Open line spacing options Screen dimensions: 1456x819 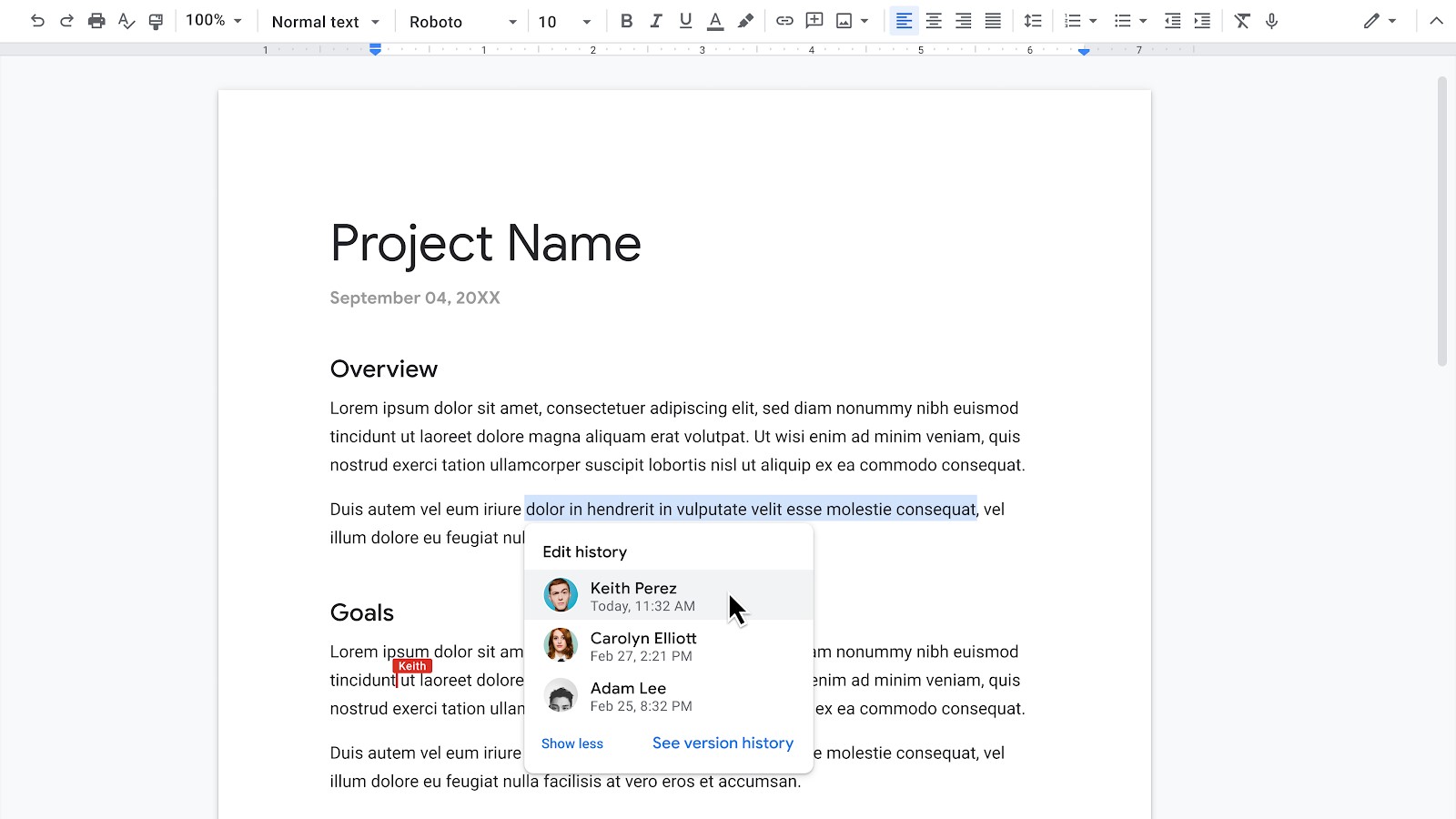coord(1032,21)
